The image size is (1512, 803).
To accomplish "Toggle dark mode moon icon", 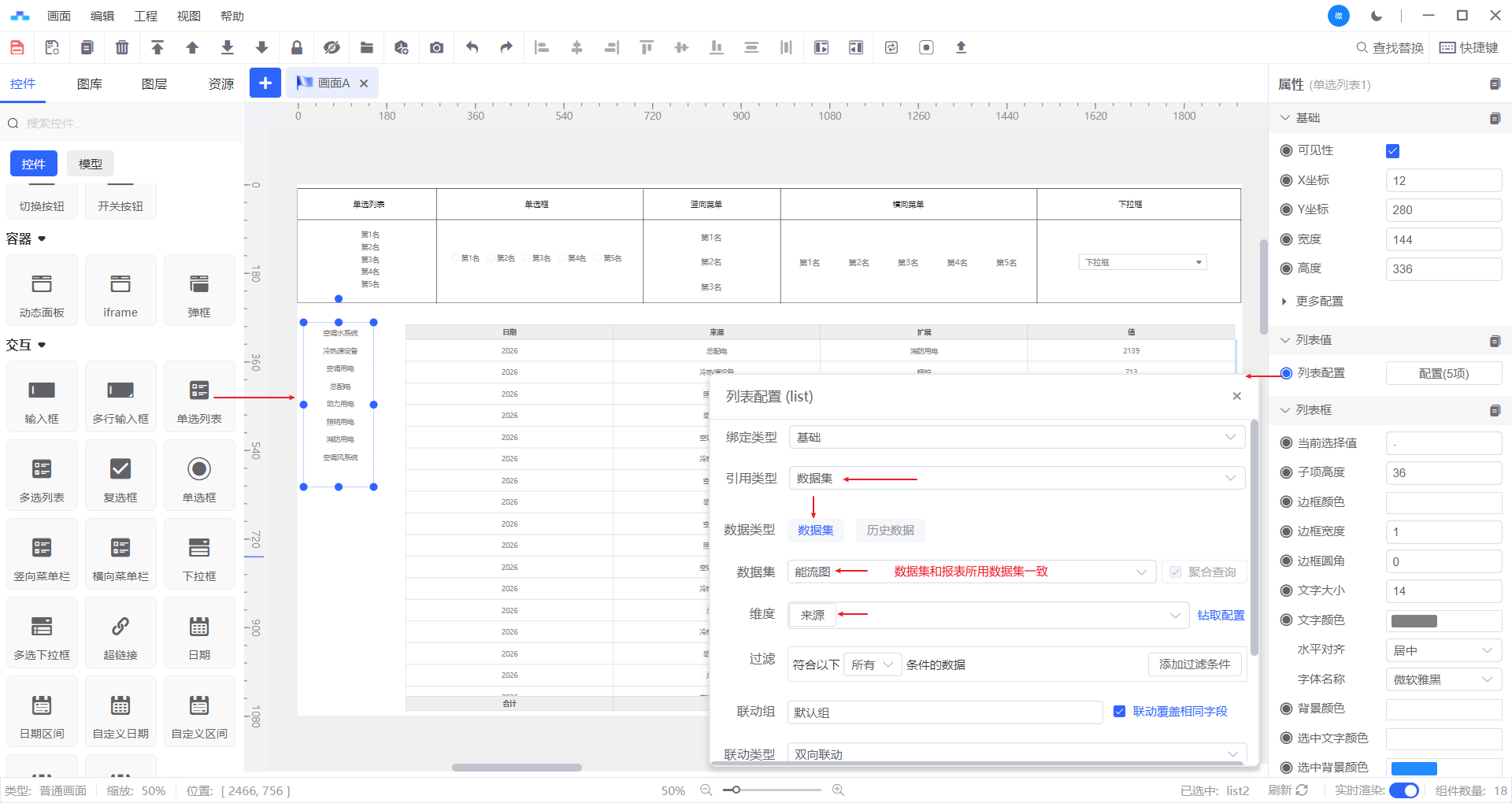I will pyautogui.click(x=1376, y=16).
